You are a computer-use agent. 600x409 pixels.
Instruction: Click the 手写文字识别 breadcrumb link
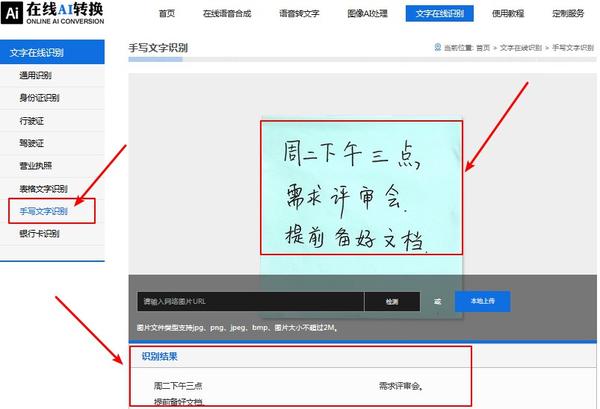coord(573,48)
